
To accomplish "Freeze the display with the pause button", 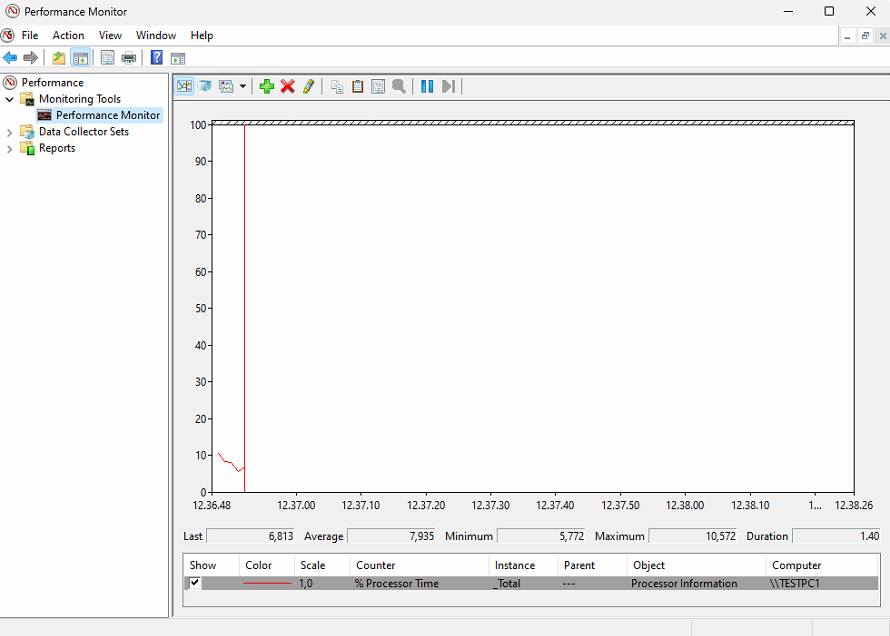I will click(427, 87).
